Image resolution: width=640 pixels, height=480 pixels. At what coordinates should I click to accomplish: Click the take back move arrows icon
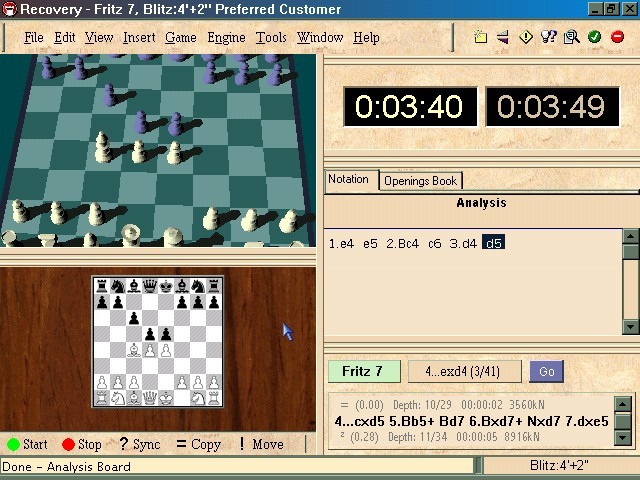tap(503, 37)
